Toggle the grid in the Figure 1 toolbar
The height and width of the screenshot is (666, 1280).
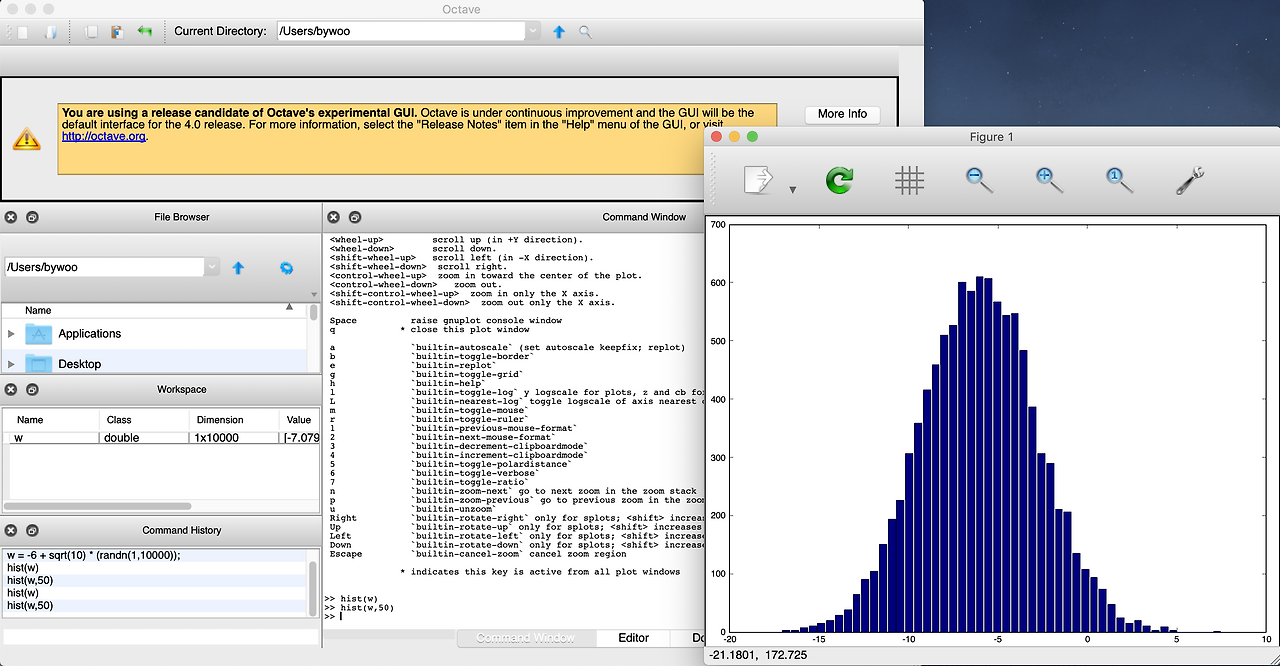[x=909, y=180]
